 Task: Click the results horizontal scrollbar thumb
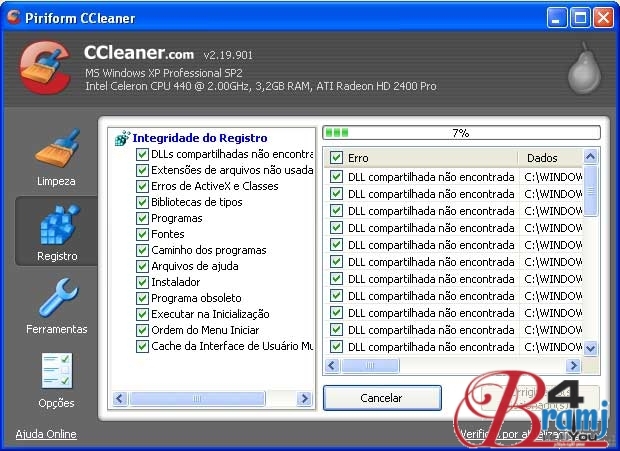370,365
